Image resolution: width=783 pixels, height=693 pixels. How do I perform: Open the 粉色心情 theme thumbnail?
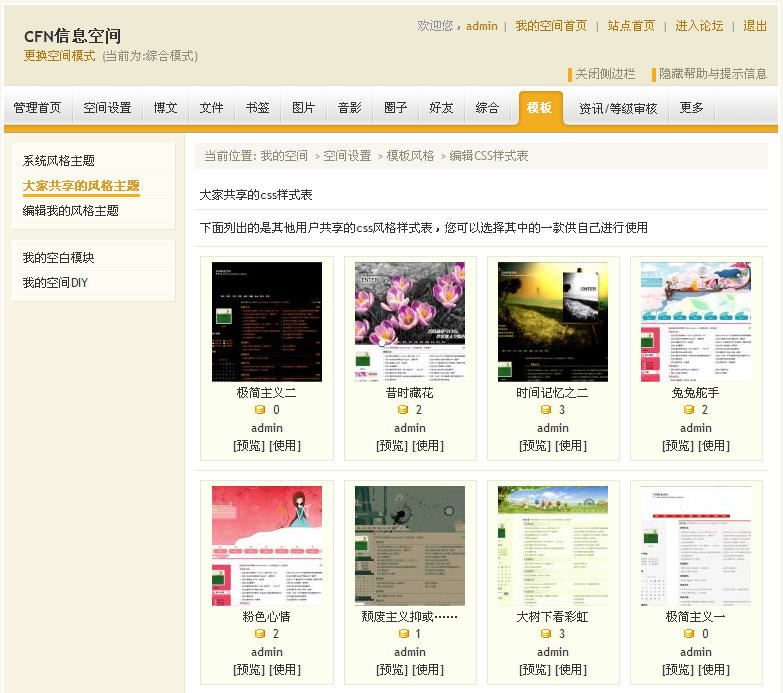tap(267, 545)
